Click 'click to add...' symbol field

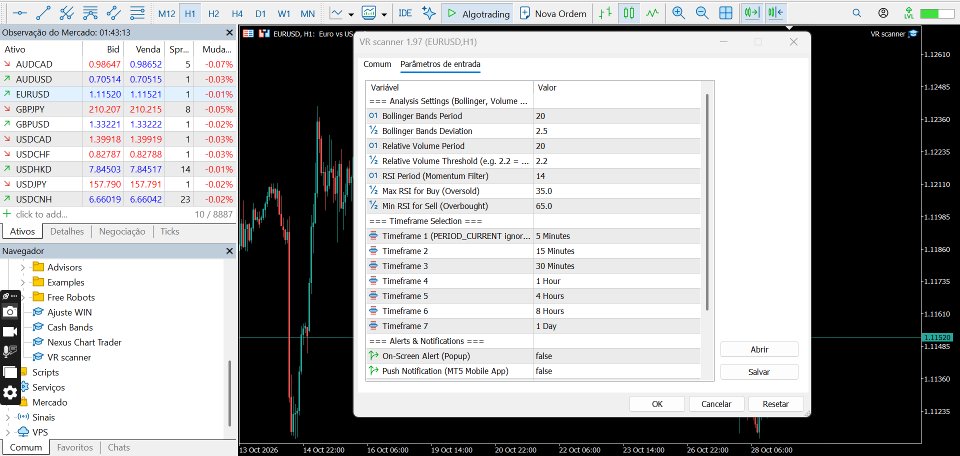click(x=40, y=214)
